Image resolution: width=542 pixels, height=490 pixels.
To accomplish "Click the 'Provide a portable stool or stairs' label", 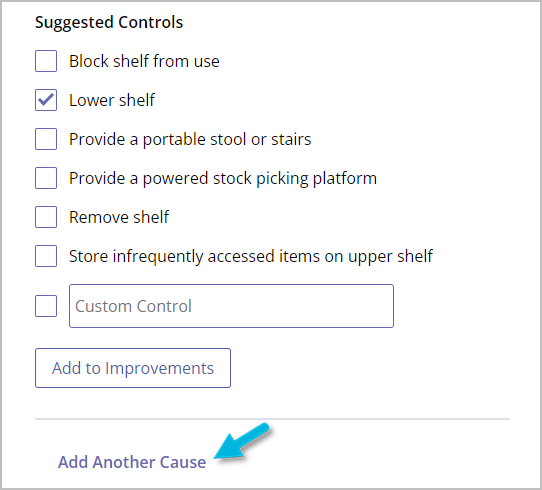I will [x=190, y=140].
